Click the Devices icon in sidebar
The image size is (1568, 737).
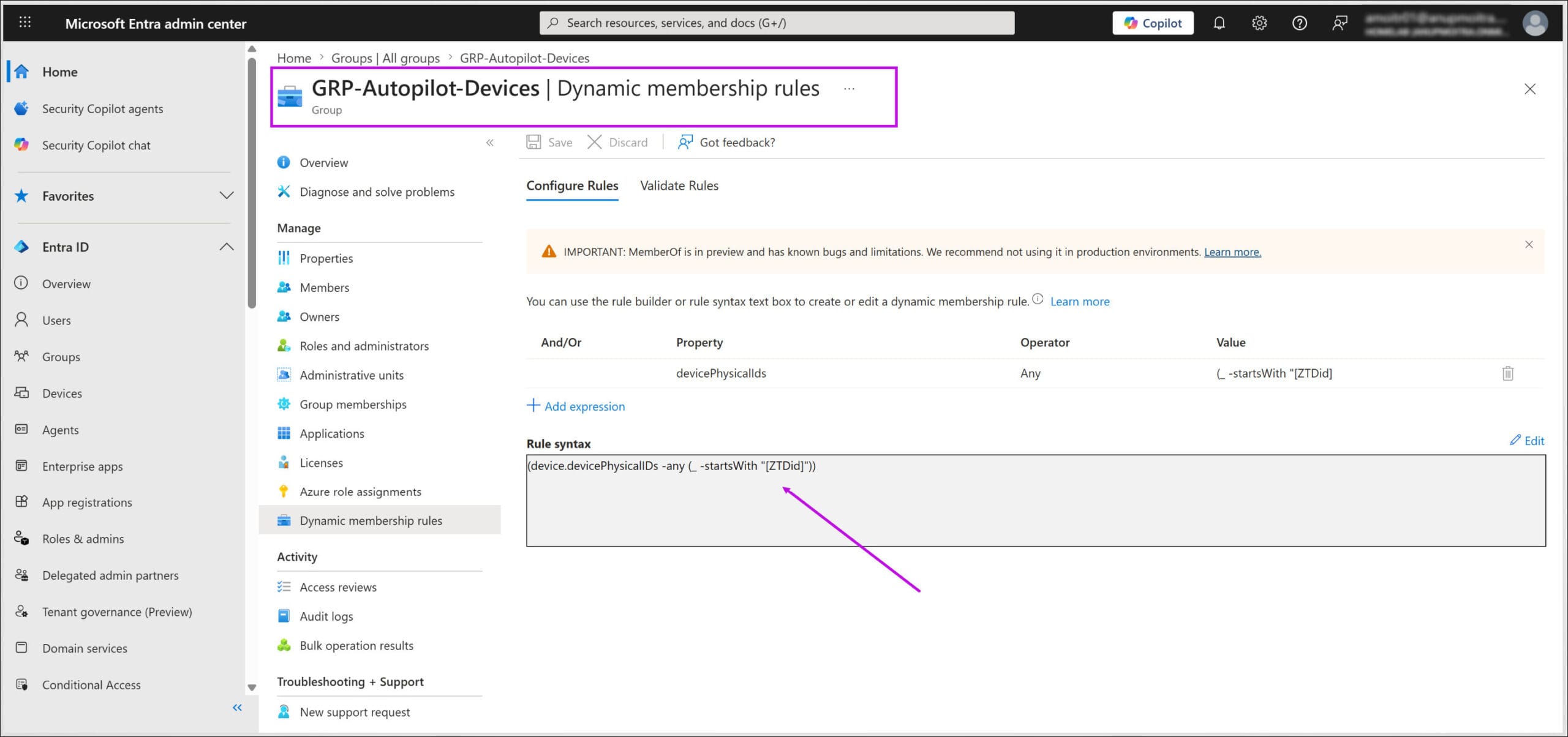[x=21, y=393]
